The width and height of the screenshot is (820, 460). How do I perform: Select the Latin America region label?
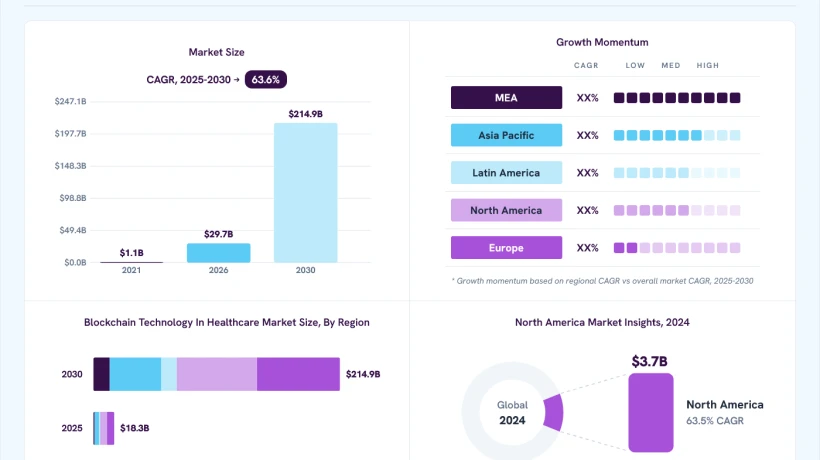(506, 173)
